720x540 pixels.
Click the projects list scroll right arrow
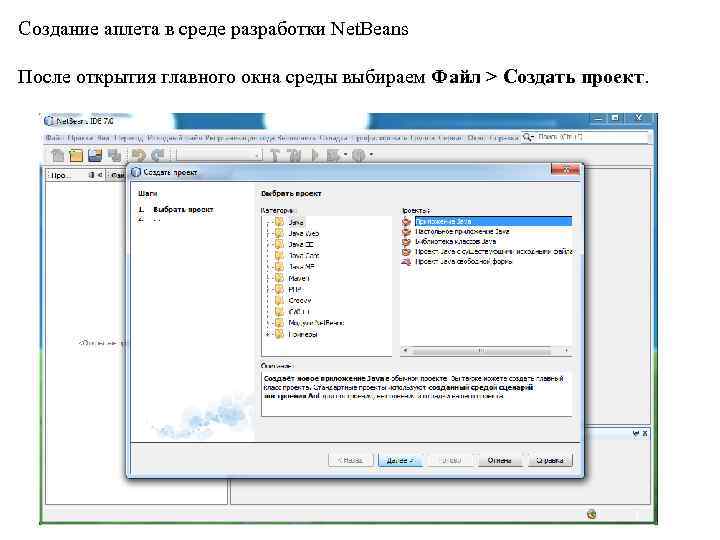pyautogui.click(x=567, y=350)
